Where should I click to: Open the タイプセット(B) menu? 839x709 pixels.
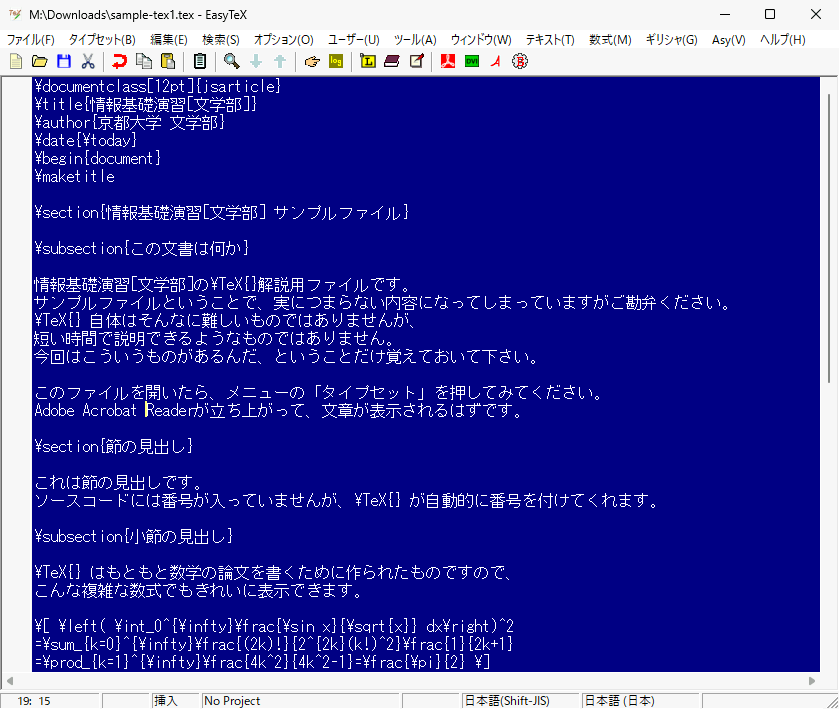click(102, 40)
